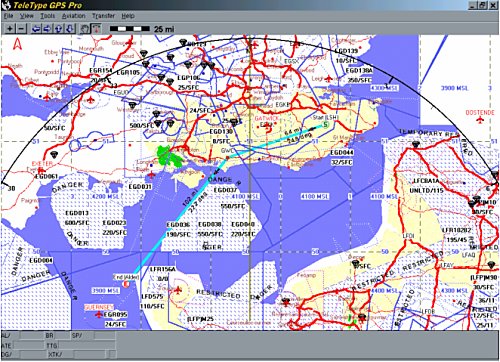Zoom in with the plus button
Screen dimensions: 500x362
10,29
